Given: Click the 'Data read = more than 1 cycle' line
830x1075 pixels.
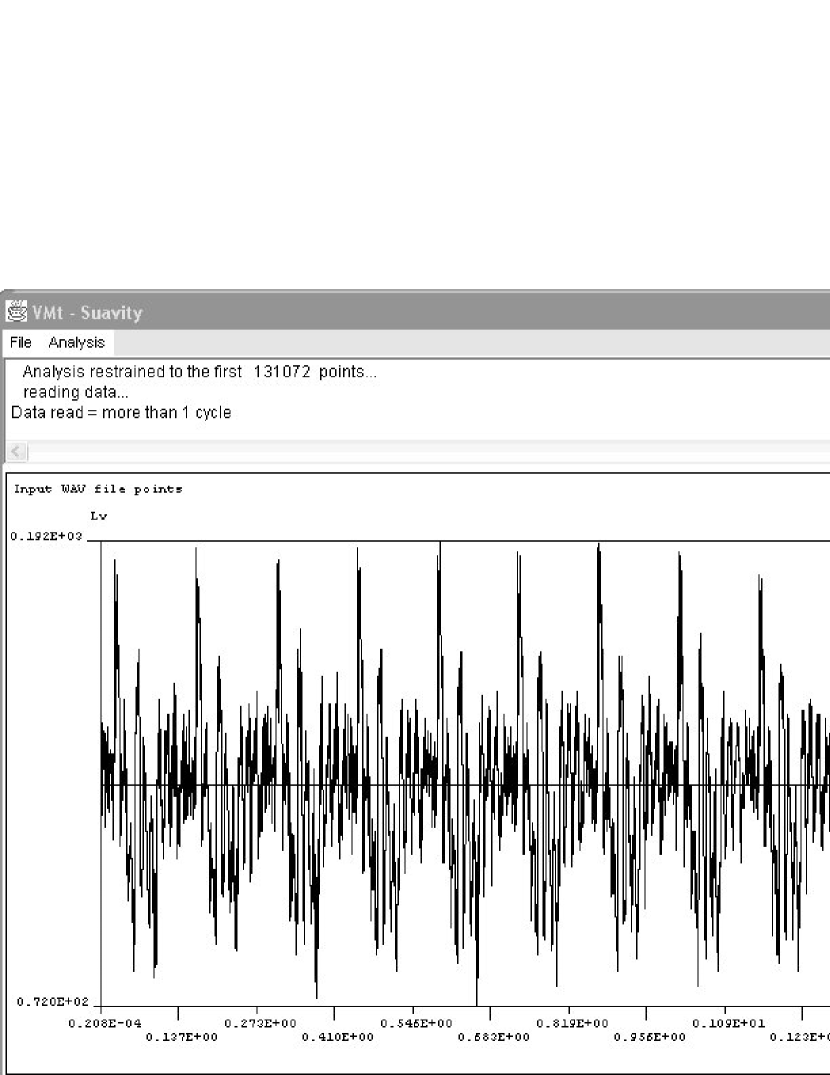Looking at the screenshot, I should click(x=121, y=413).
